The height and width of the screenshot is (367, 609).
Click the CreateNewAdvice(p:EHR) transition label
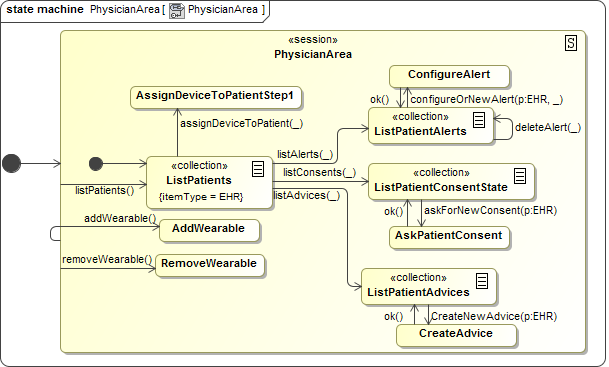pyautogui.click(x=494, y=317)
